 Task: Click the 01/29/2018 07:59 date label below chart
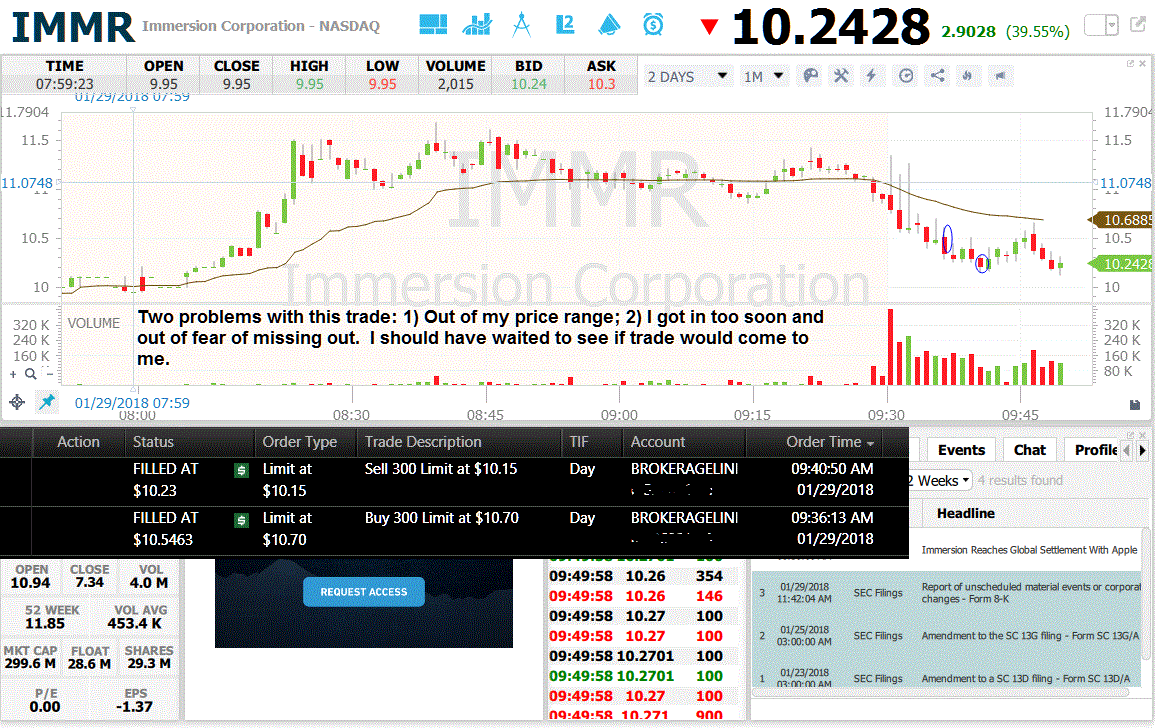[132, 403]
